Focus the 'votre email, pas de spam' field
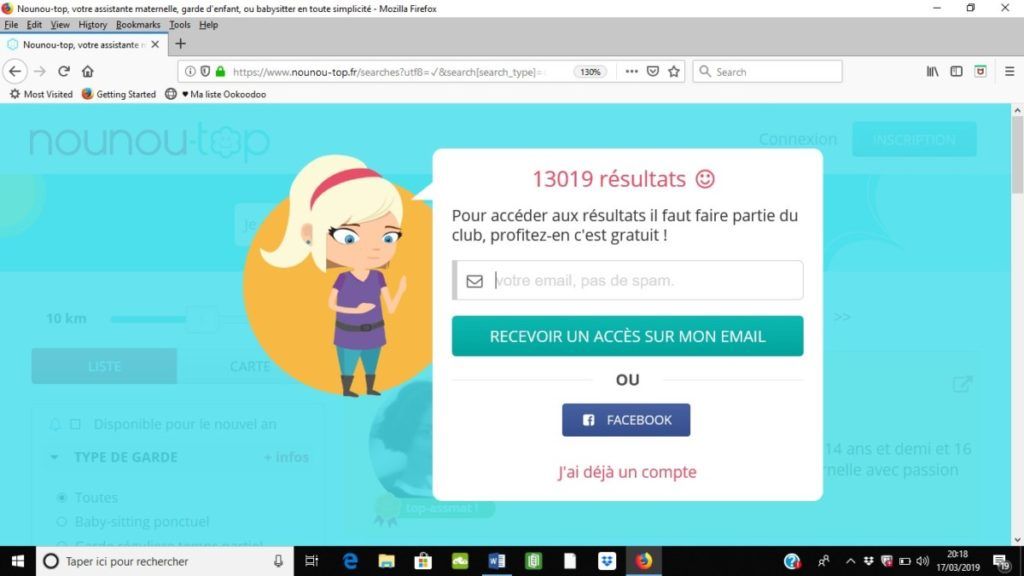This screenshot has width=1024, height=576. [628, 280]
